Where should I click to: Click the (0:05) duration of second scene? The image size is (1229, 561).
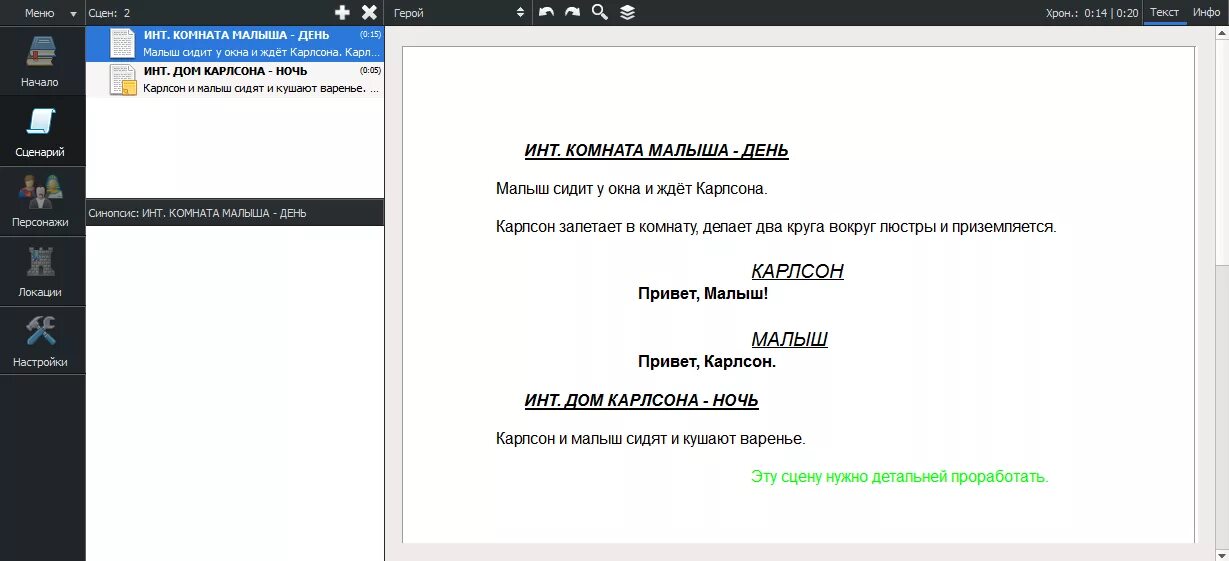click(370, 71)
